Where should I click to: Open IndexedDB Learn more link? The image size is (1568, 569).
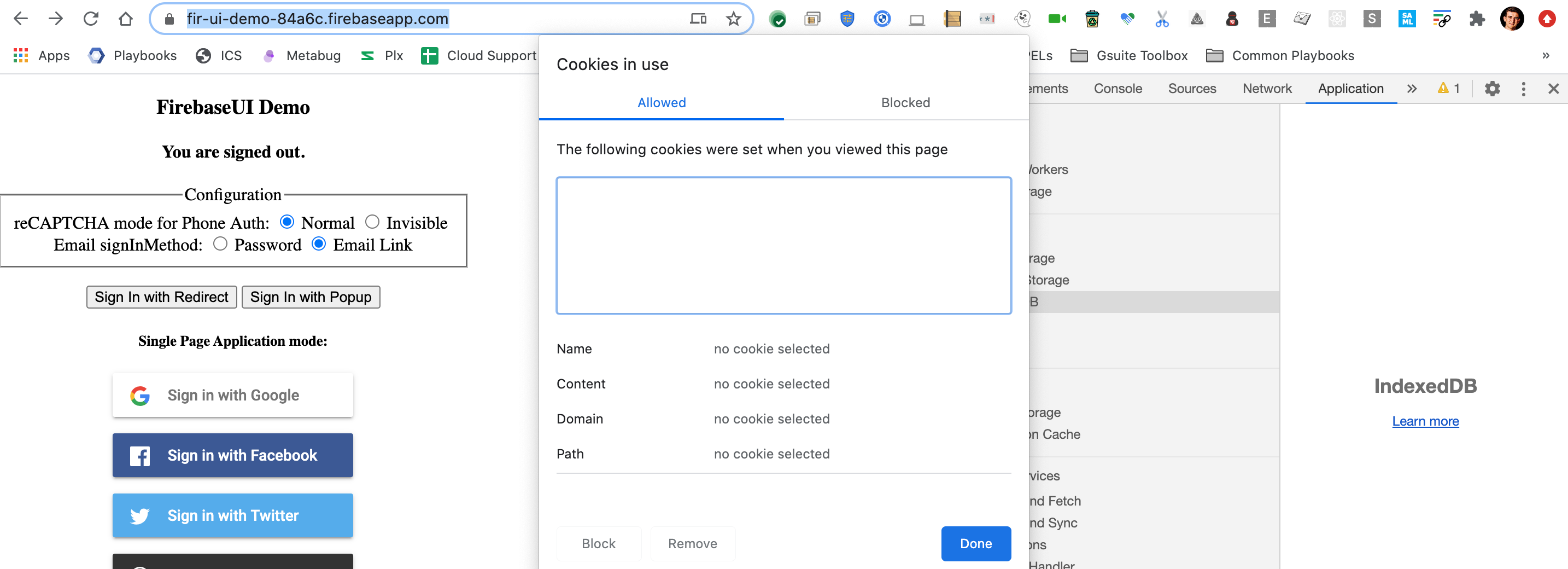click(1425, 422)
